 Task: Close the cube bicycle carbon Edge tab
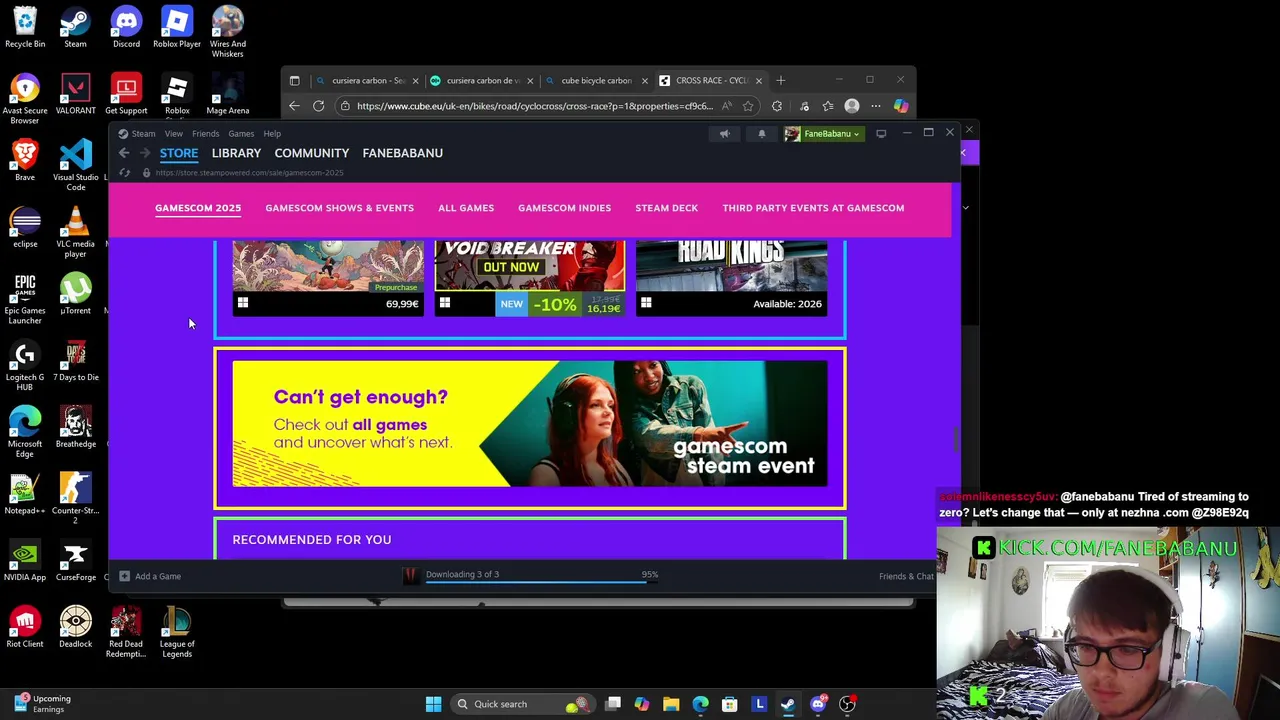click(x=644, y=80)
